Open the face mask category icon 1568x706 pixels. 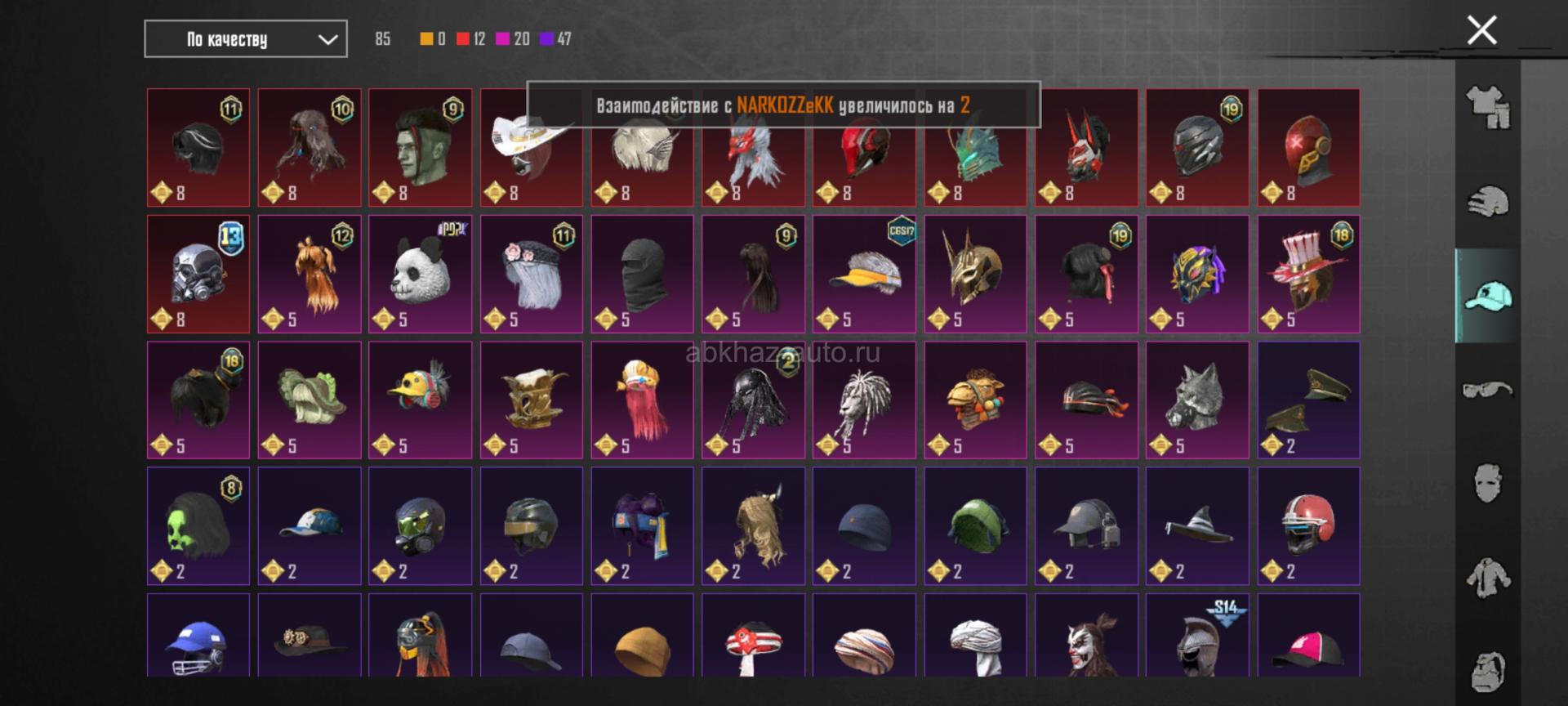coord(1488,484)
